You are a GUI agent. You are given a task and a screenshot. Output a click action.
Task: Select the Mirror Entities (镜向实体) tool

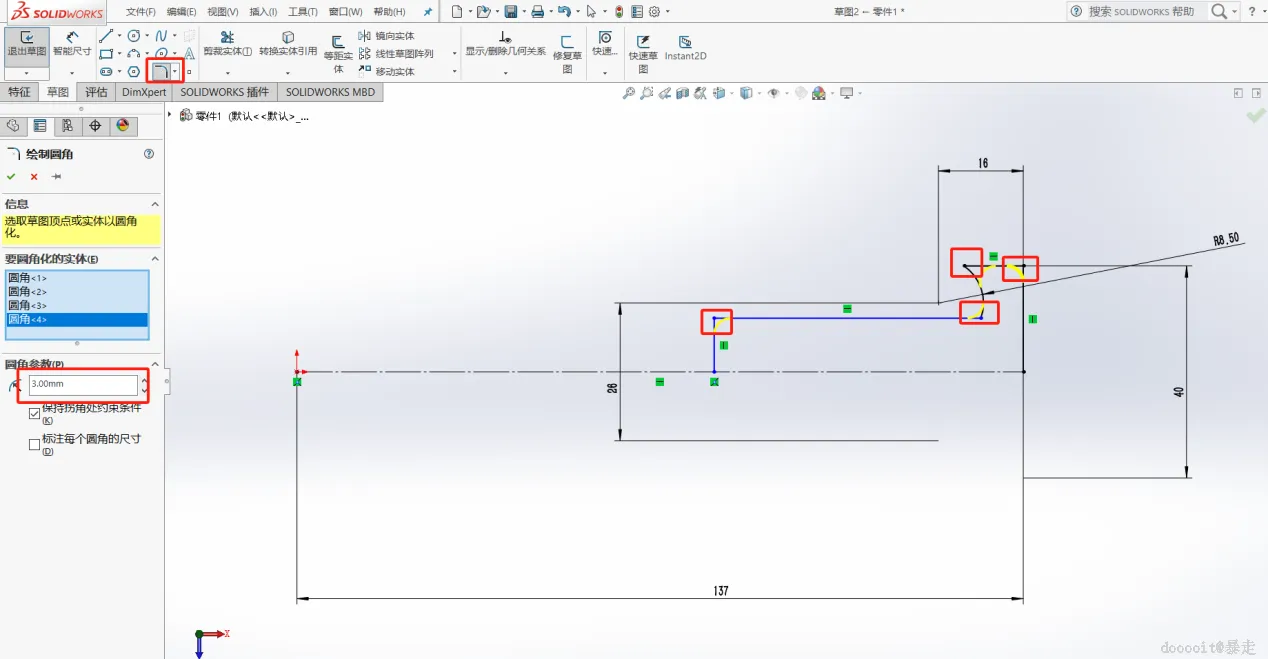point(386,36)
